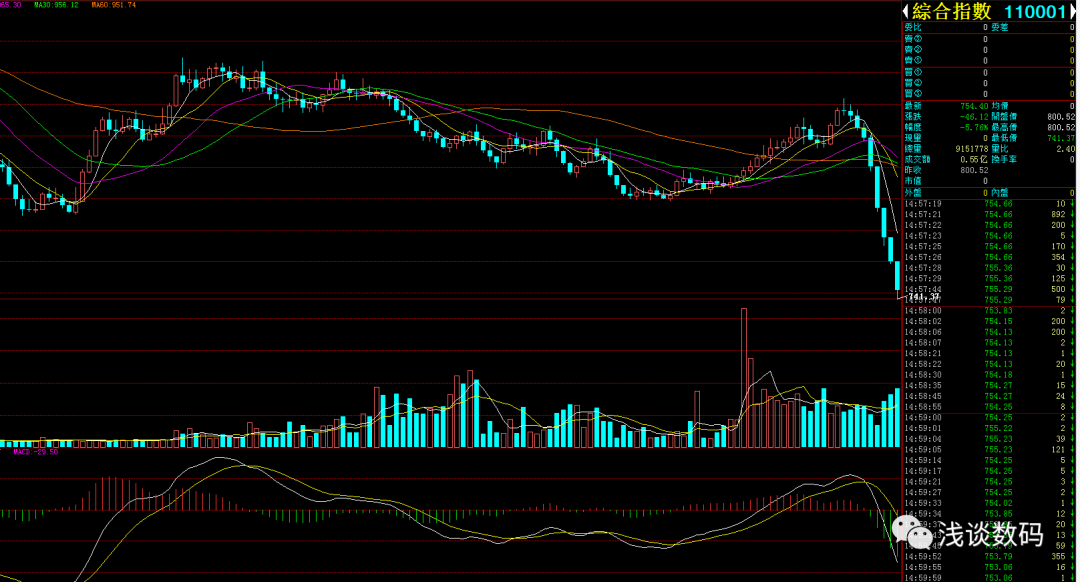Select the 14:59:59 final tick row
1080x582 pixels.
(989, 578)
